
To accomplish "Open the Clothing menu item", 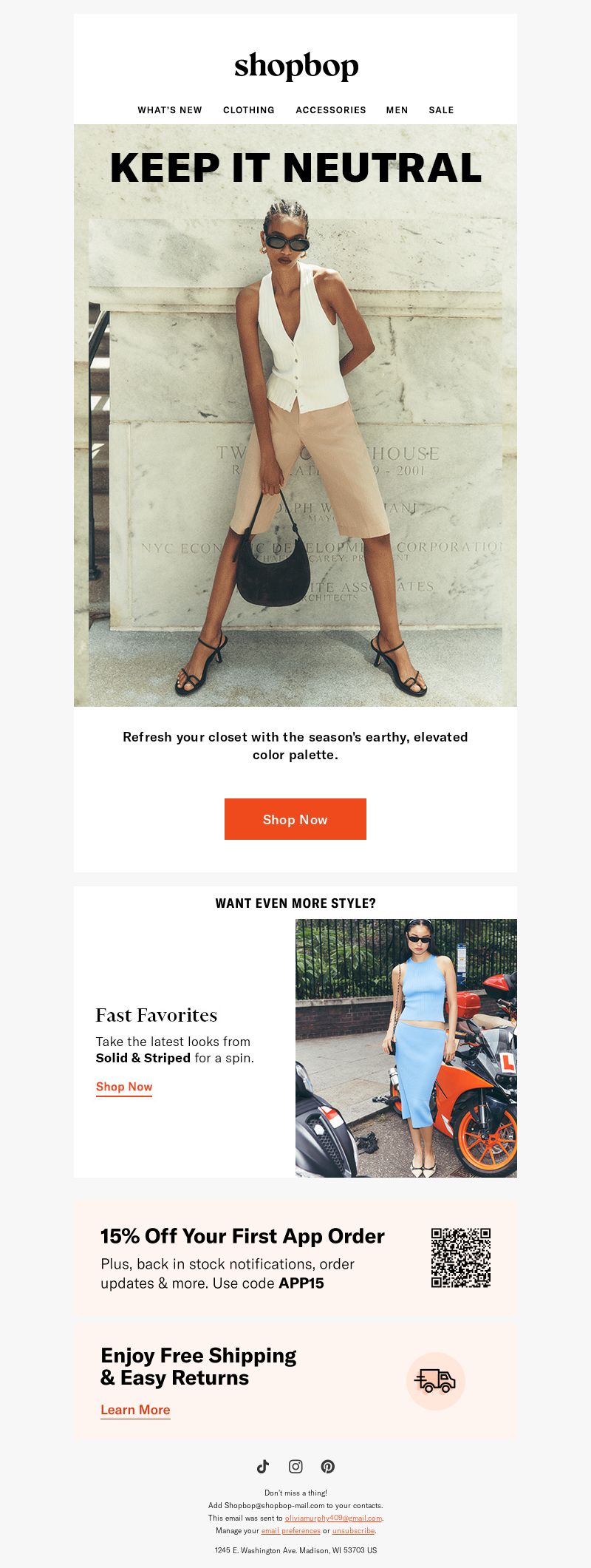I will [249, 110].
